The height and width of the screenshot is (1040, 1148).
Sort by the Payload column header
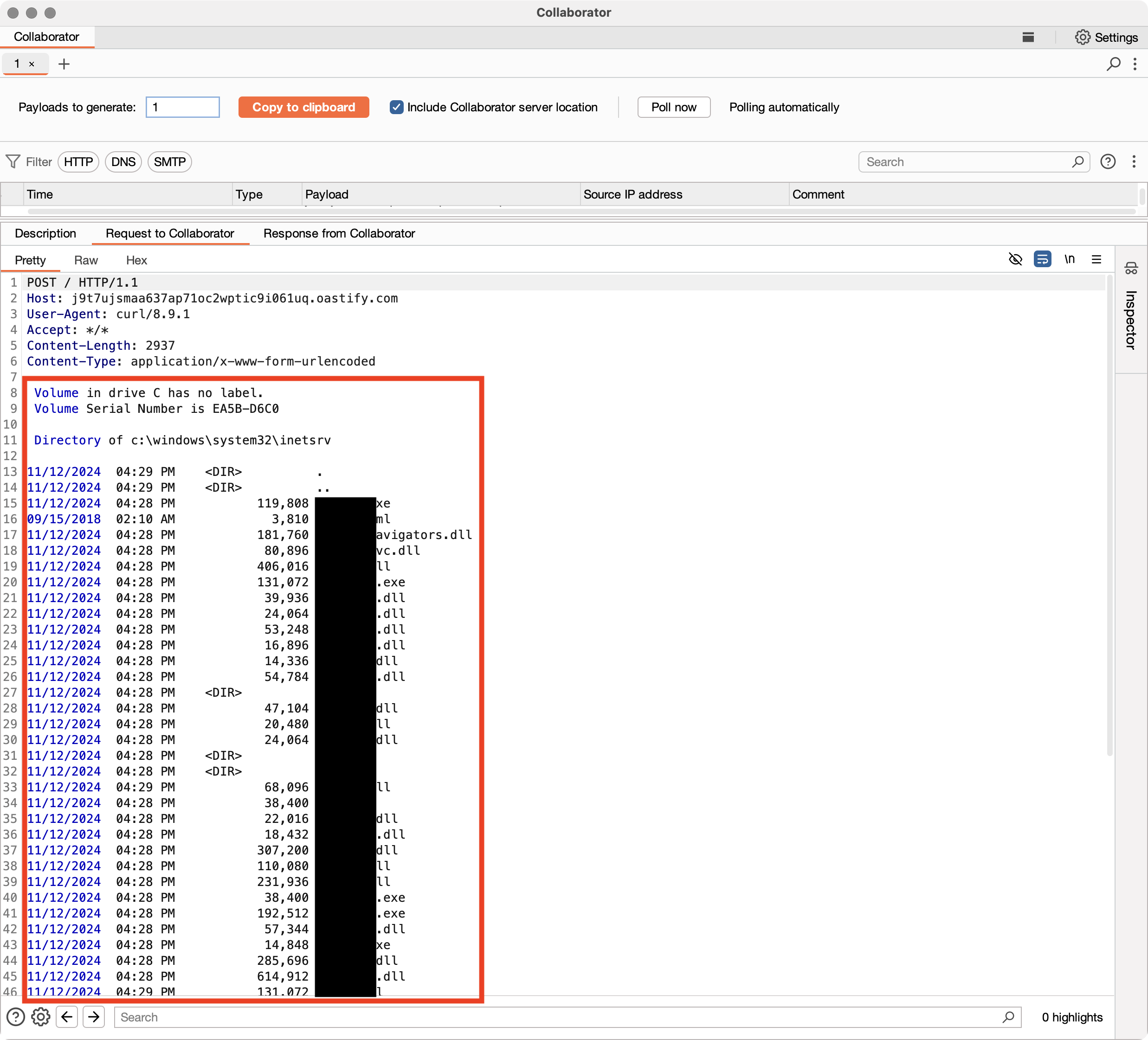click(x=441, y=194)
